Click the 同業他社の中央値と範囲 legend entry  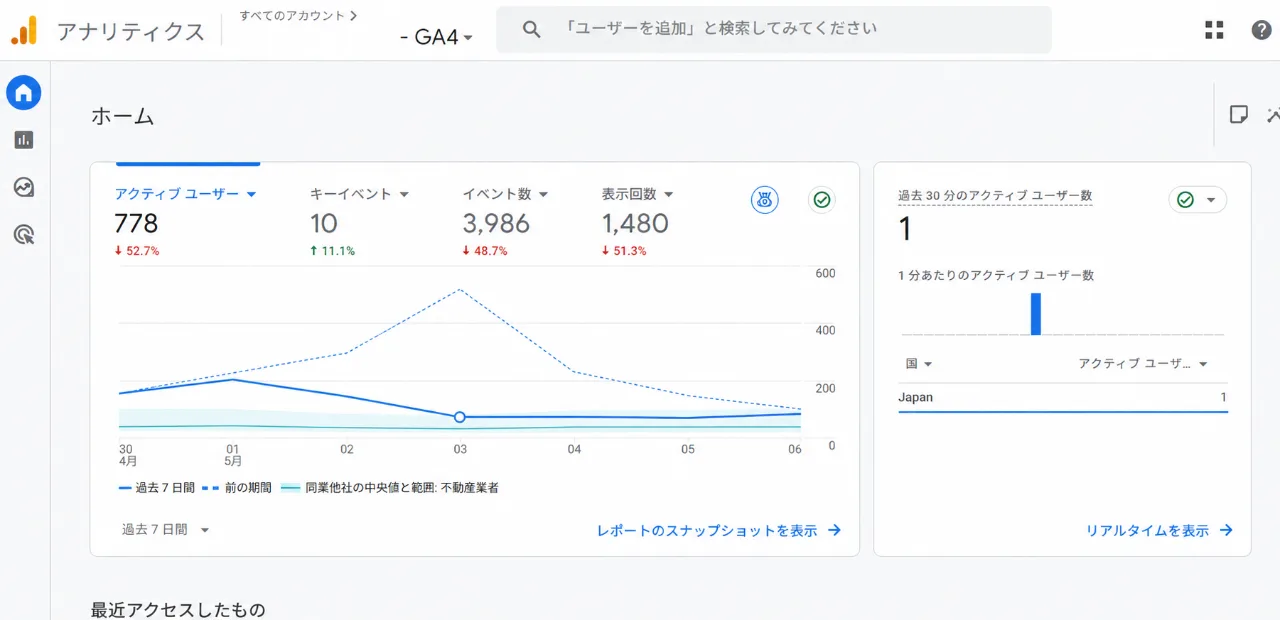point(389,488)
